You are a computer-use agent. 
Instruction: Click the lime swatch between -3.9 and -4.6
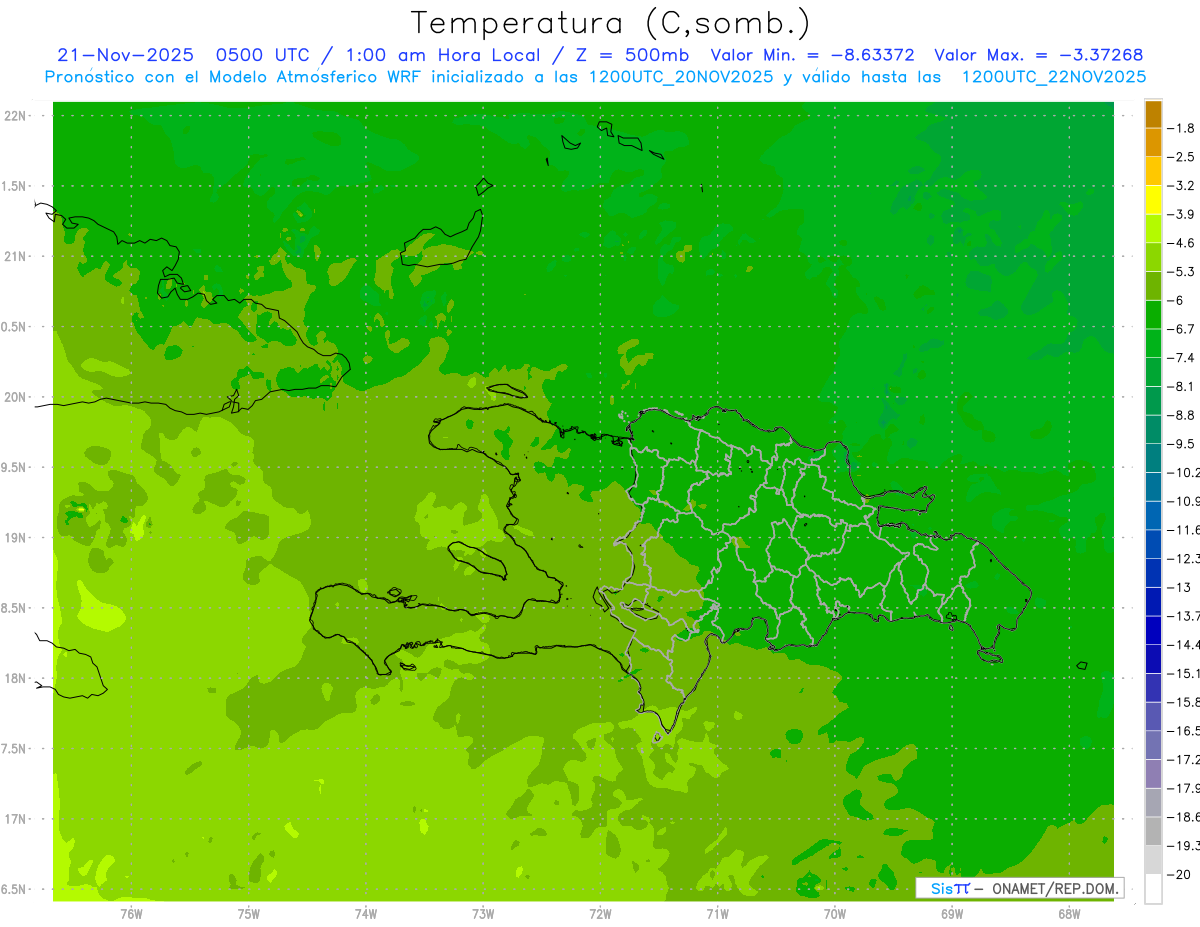tap(1153, 229)
